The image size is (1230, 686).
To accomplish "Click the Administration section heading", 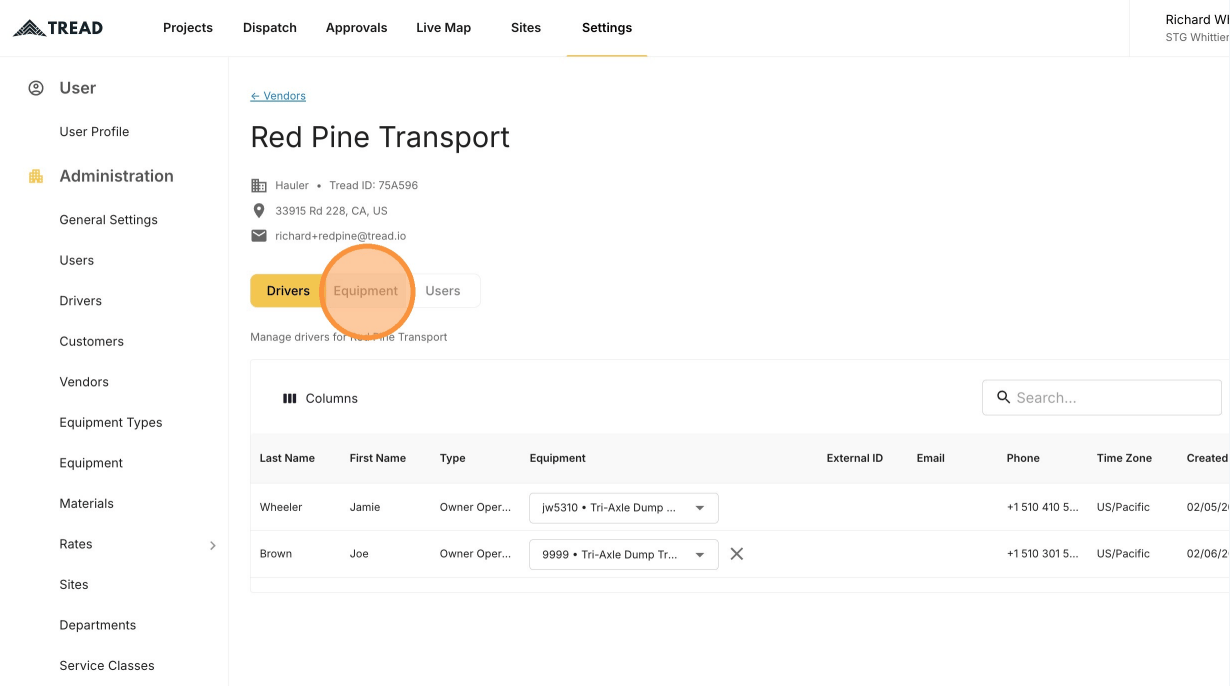I will click(116, 176).
